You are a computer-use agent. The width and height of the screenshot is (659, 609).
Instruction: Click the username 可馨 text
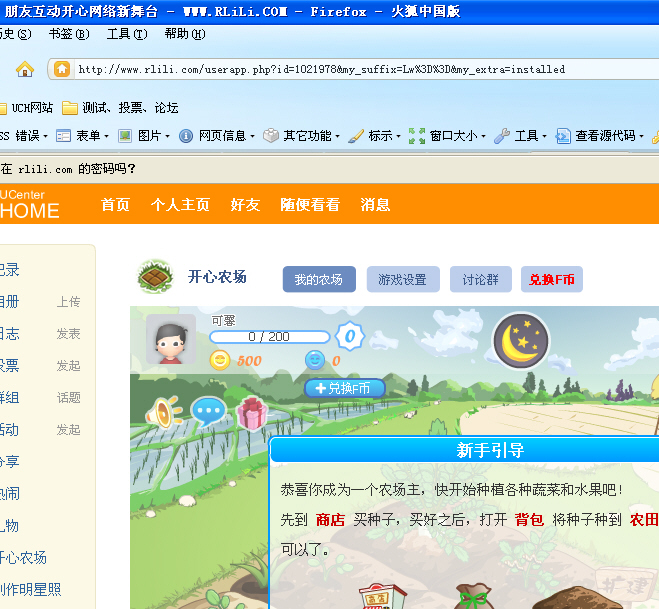coord(223,321)
